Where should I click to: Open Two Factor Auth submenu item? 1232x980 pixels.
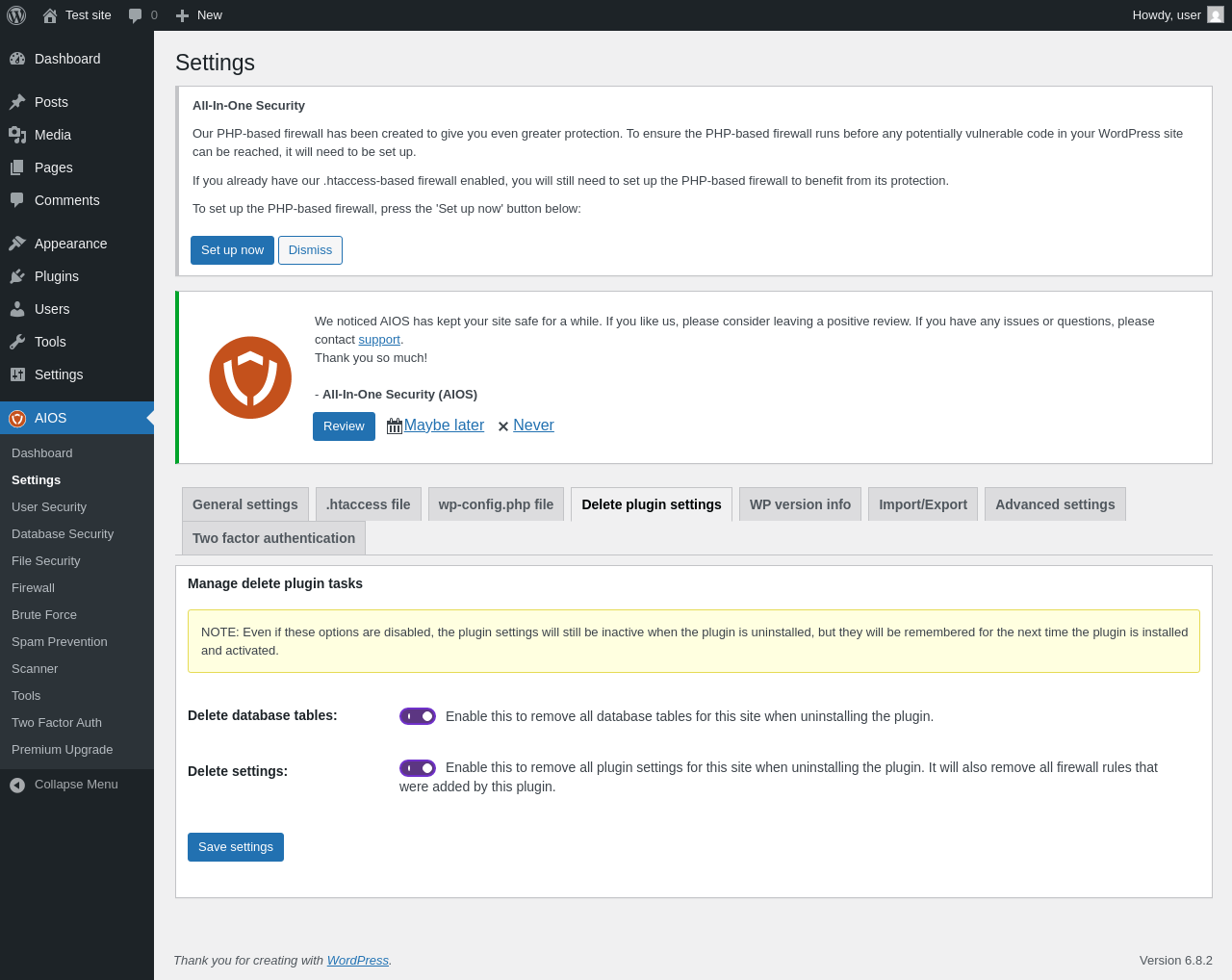coord(77,723)
